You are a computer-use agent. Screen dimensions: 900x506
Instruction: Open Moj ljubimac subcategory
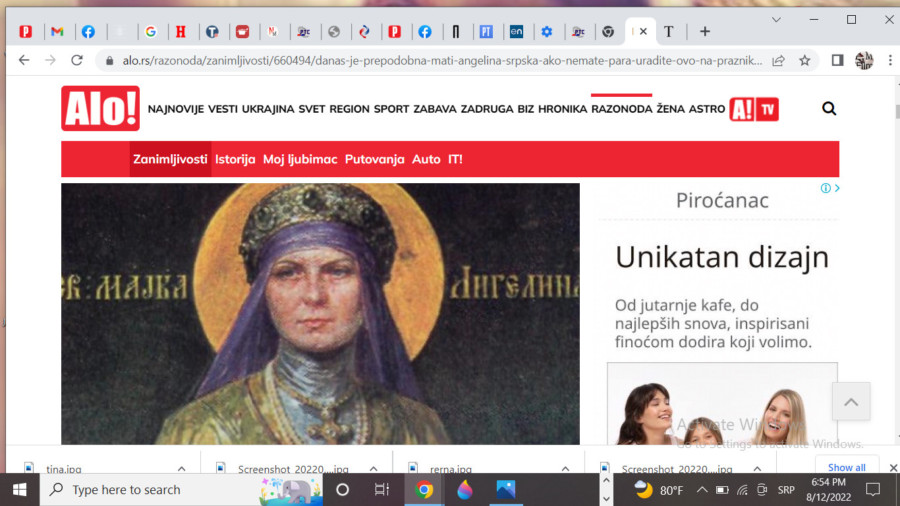[300, 159]
